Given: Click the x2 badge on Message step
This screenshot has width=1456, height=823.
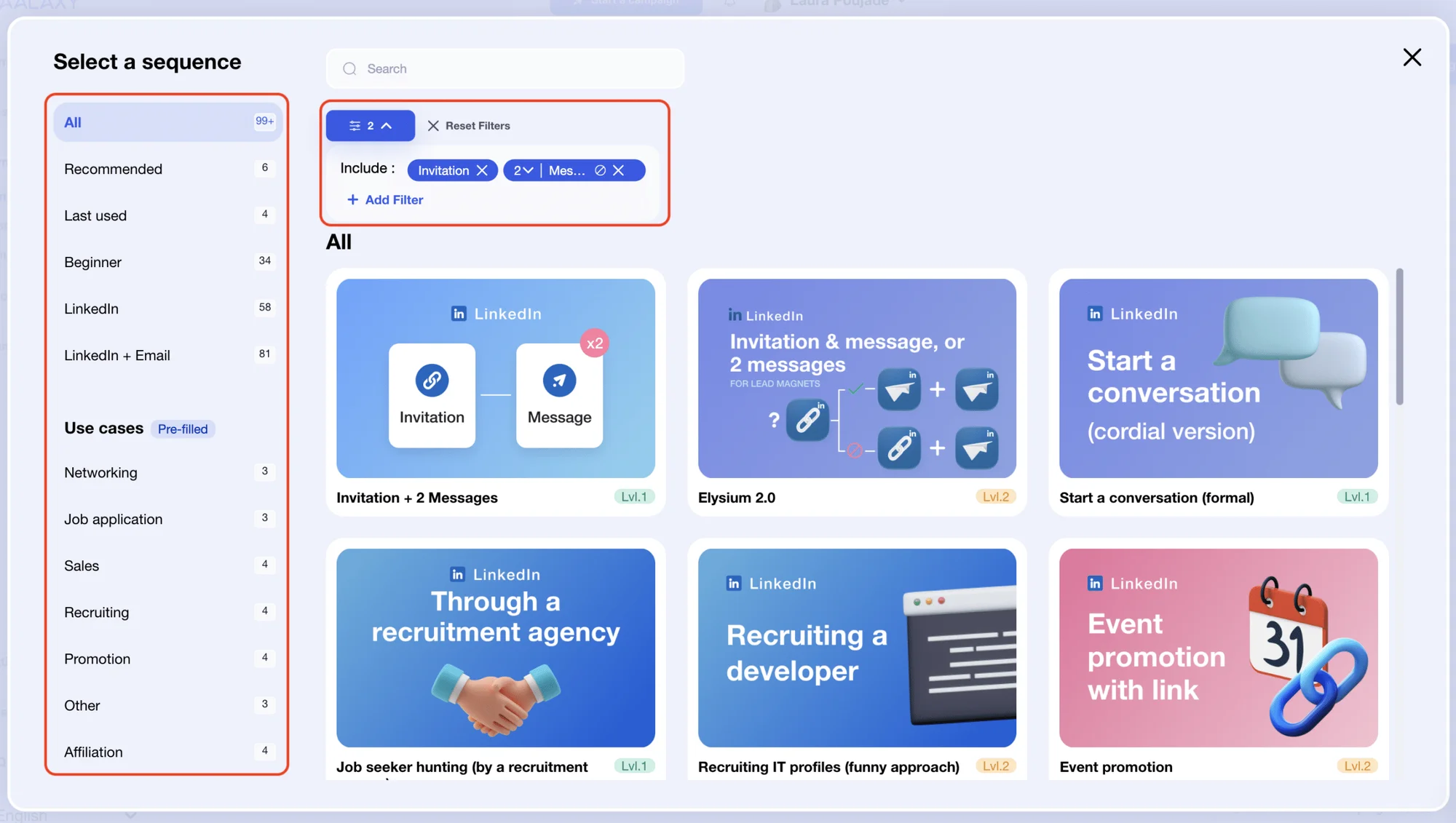Looking at the screenshot, I should click(595, 343).
